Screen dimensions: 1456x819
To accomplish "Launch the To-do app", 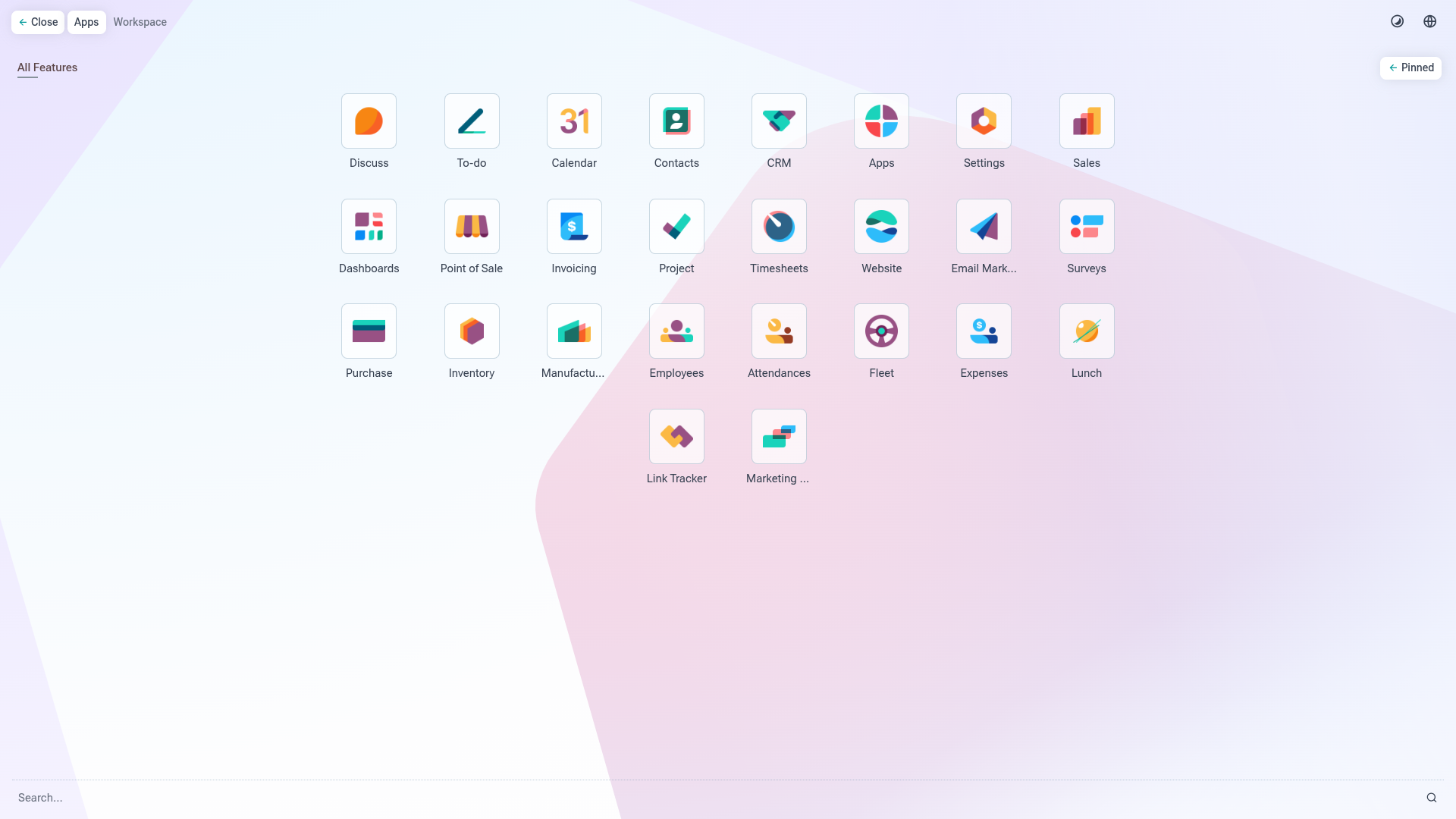I will click(x=472, y=121).
